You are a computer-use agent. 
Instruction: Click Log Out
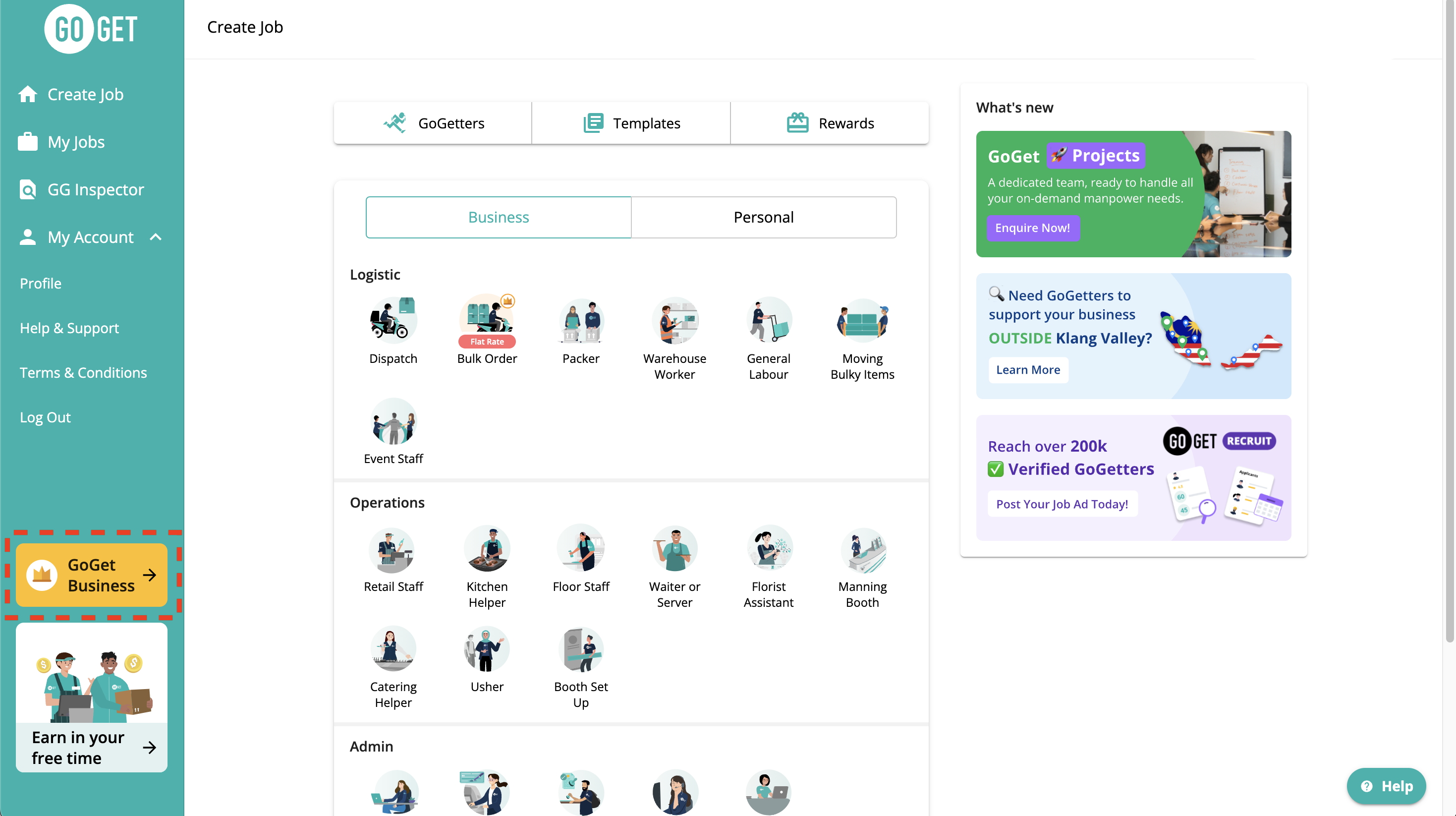click(45, 417)
